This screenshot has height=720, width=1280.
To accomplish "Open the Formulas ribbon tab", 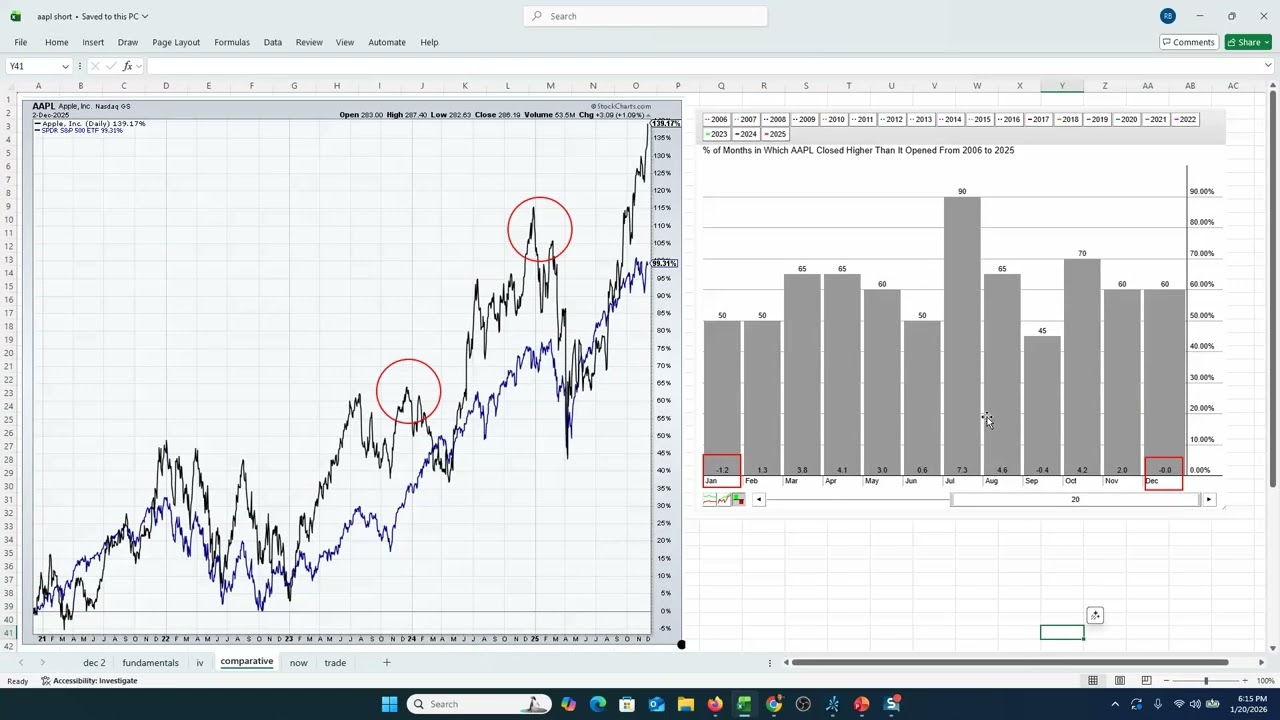I will (x=231, y=42).
